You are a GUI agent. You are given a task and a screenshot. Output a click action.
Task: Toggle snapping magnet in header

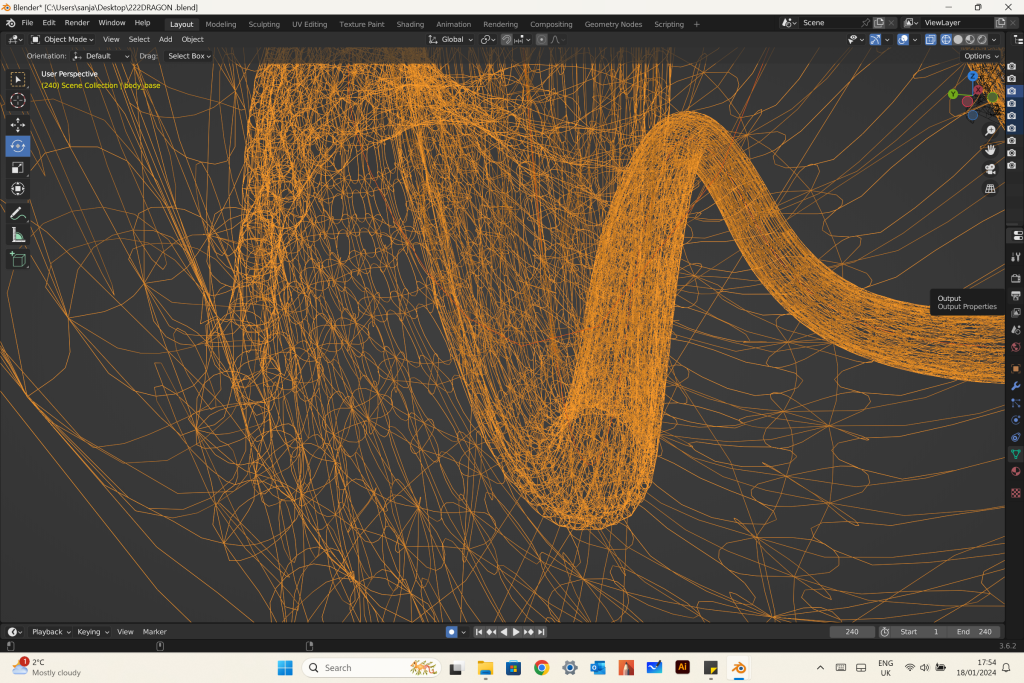pos(506,40)
